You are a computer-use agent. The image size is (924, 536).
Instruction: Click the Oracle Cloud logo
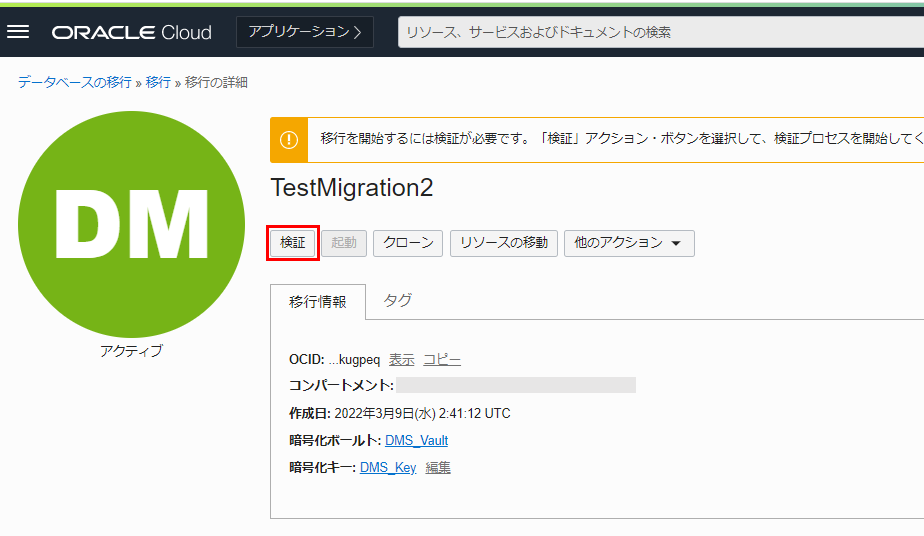pyautogui.click(x=132, y=32)
